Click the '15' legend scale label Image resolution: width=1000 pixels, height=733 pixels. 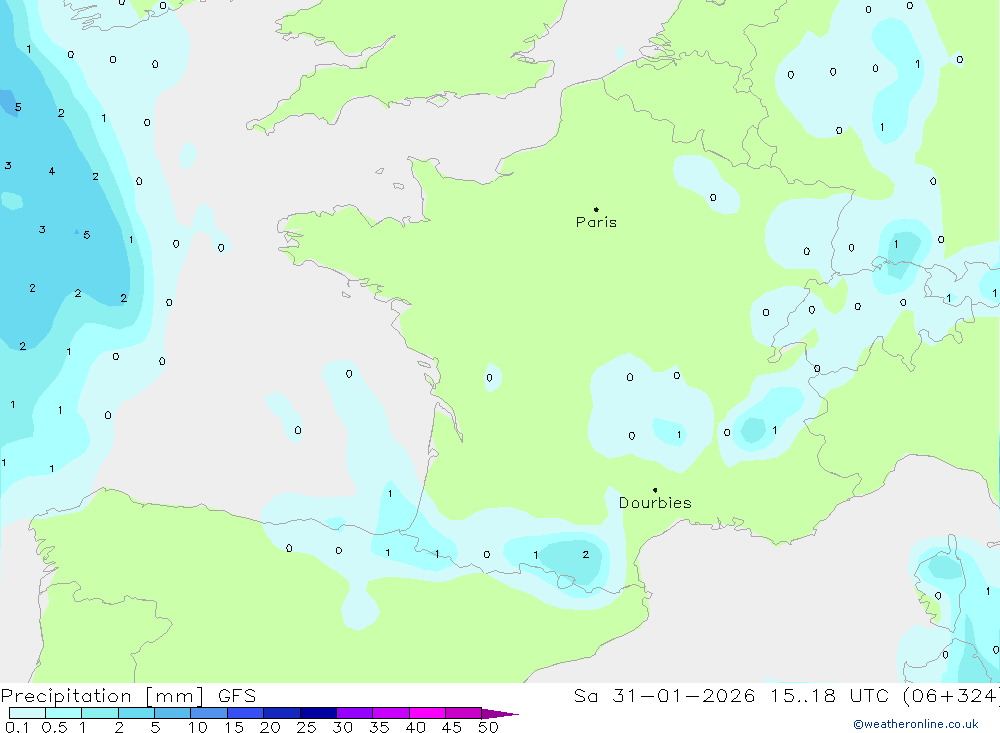coord(234,727)
